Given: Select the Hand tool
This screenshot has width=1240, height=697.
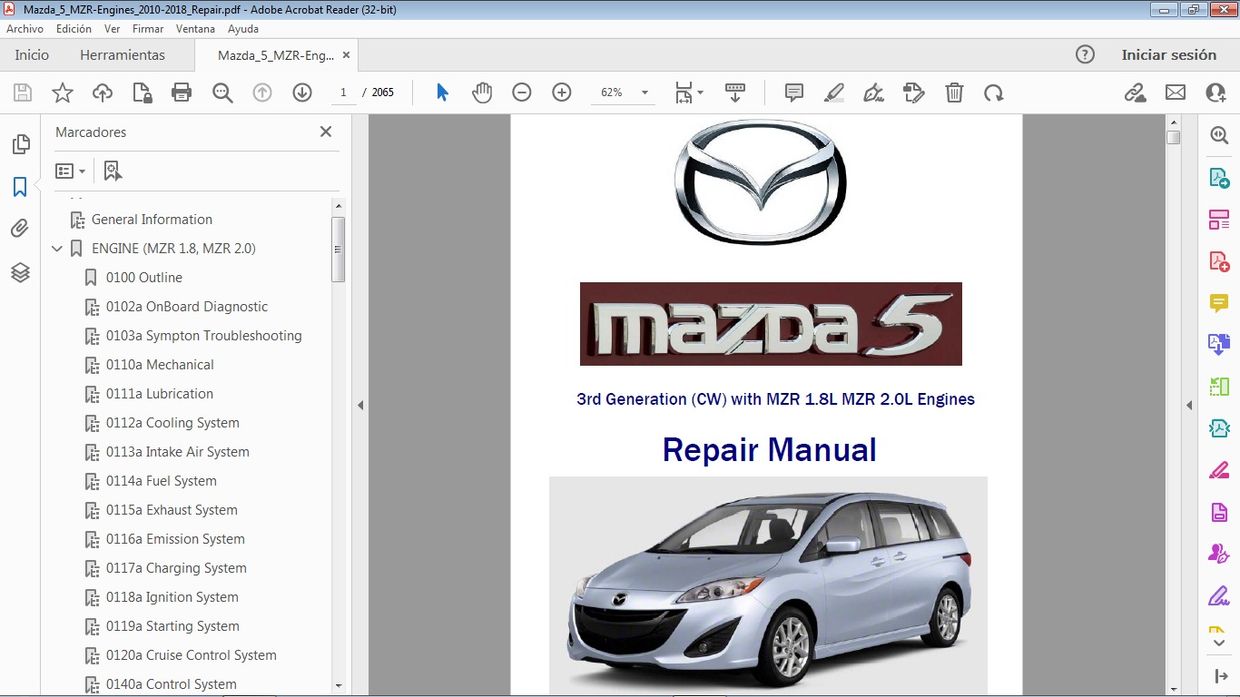Looking at the screenshot, I should coord(482,92).
